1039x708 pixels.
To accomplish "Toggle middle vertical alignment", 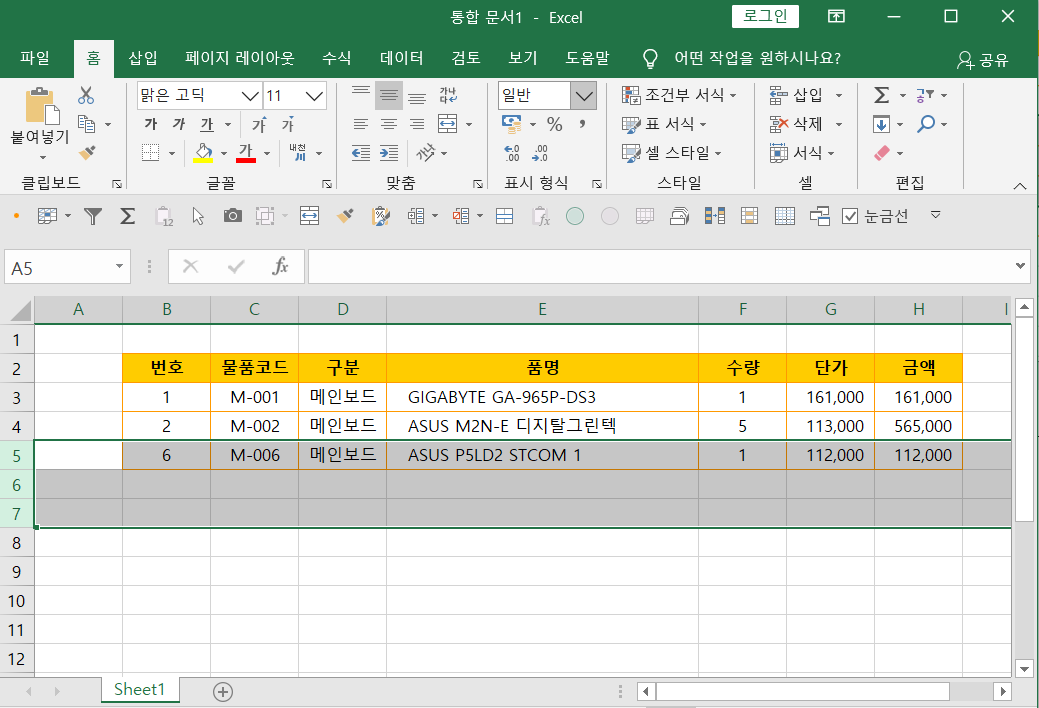I will 389,95.
